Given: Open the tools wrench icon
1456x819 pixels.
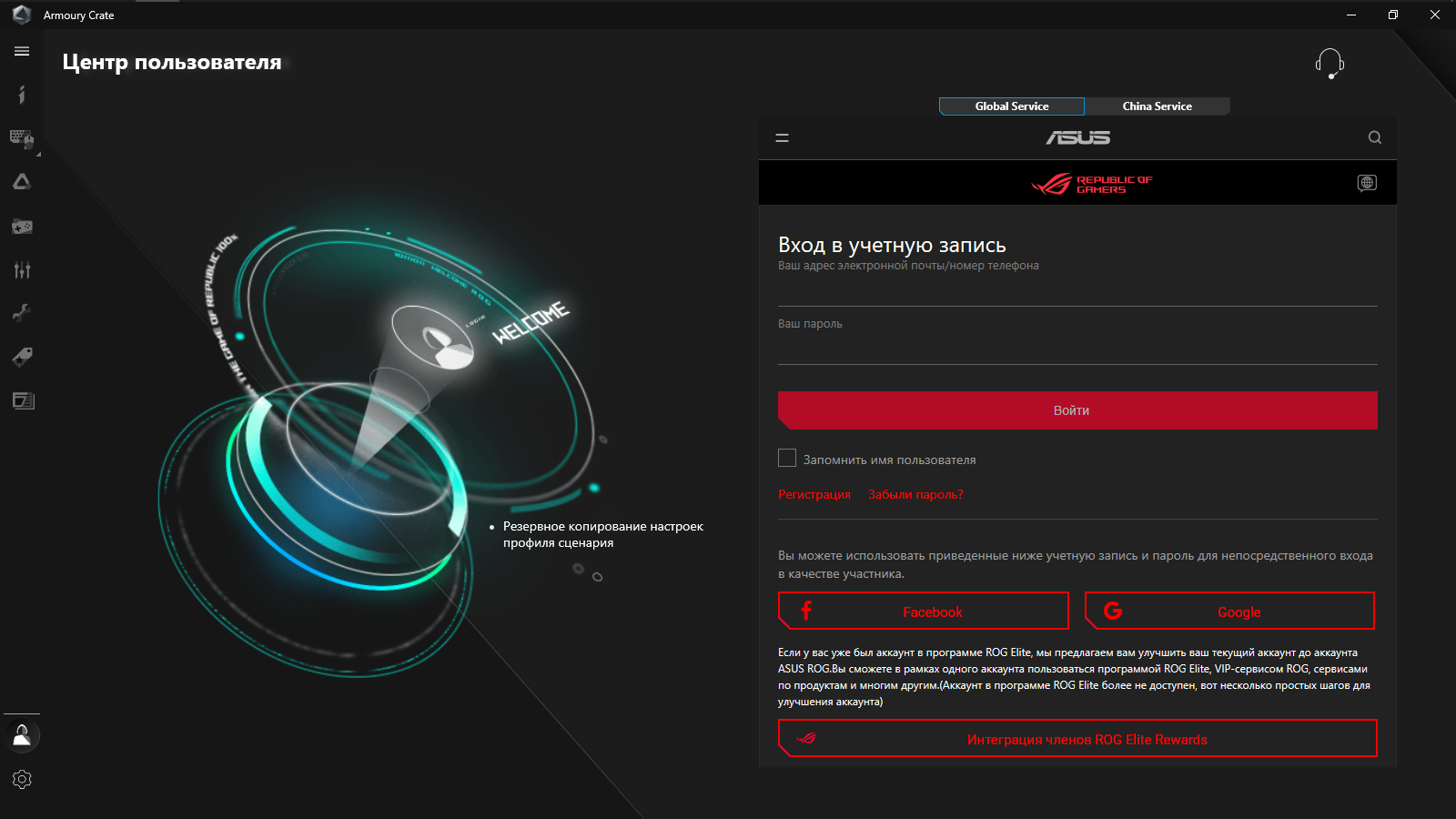Looking at the screenshot, I should (x=22, y=312).
